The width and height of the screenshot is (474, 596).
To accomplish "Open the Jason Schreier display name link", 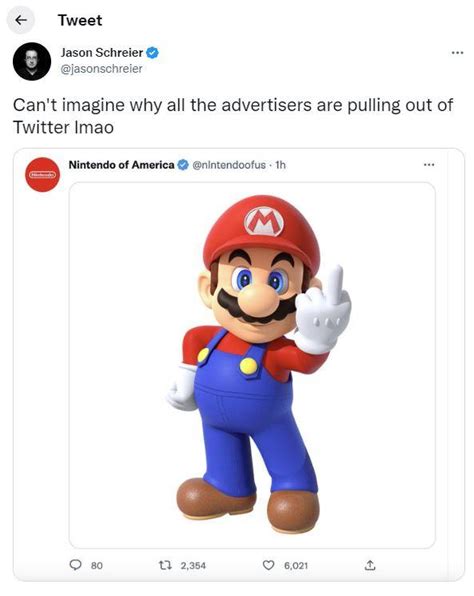I will tap(101, 52).
